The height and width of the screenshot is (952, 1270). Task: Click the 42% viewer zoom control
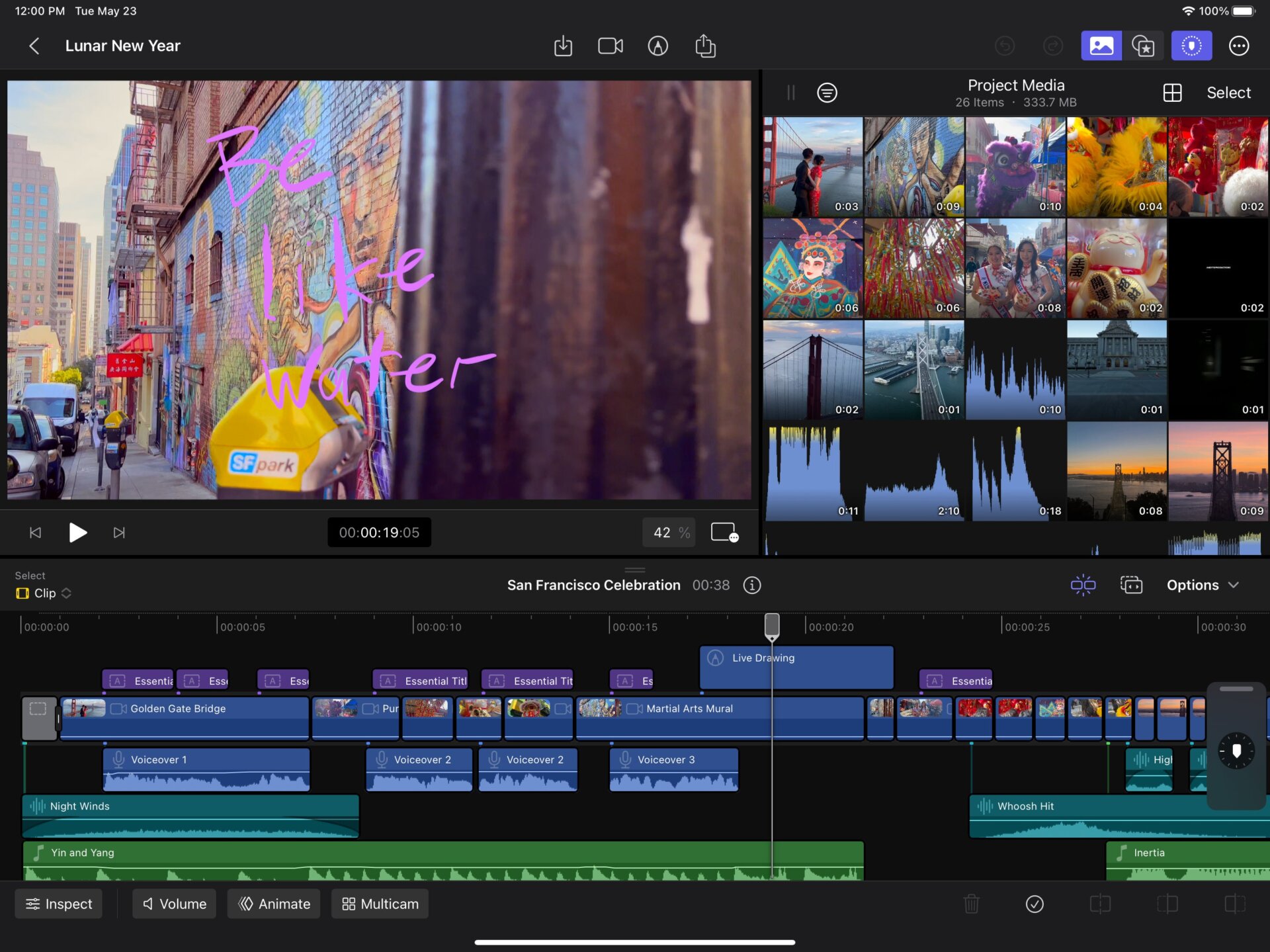668,532
